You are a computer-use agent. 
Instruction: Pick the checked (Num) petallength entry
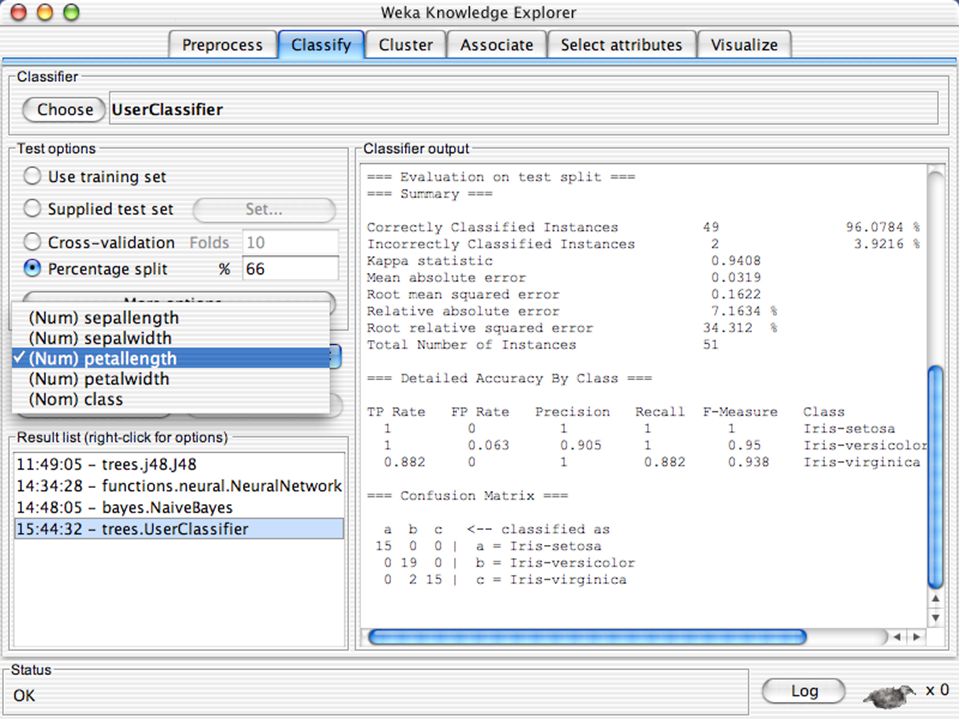click(171, 358)
